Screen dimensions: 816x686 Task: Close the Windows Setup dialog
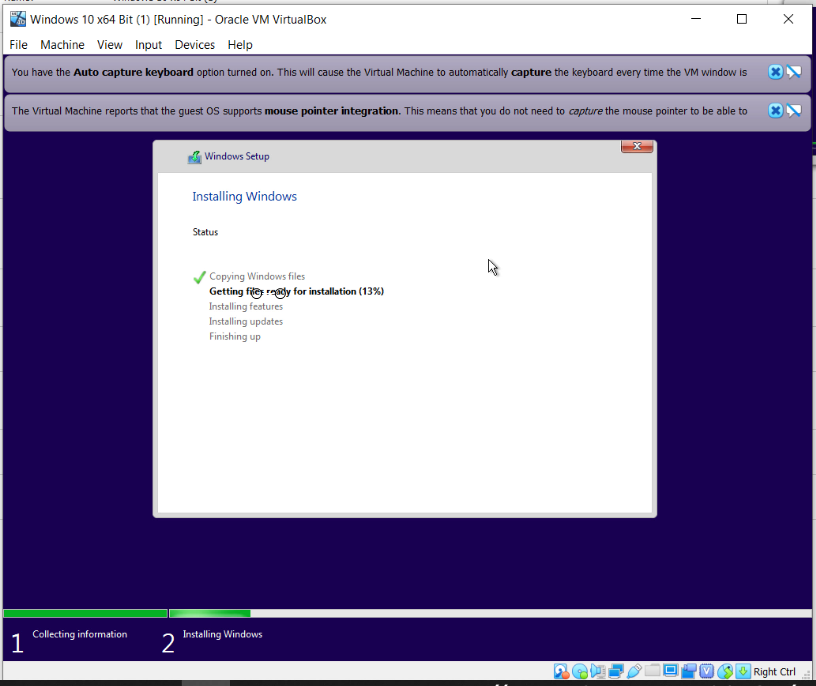point(637,146)
